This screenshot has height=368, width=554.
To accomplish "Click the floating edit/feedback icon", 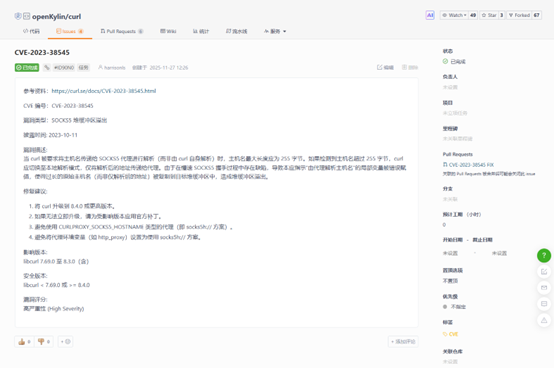I will (x=544, y=271).
